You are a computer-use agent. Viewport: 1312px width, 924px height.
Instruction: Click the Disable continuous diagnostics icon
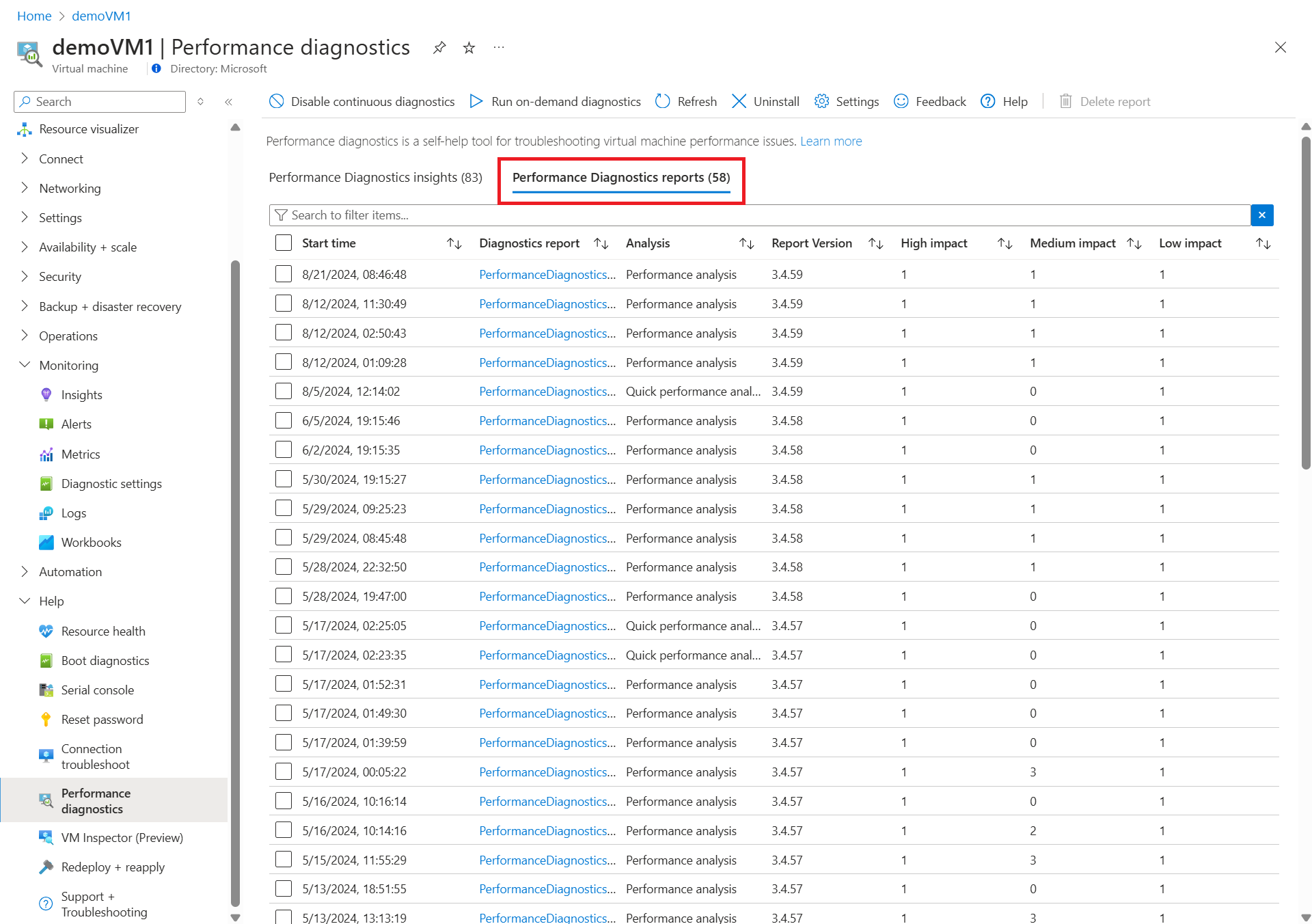[x=276, y=101]
